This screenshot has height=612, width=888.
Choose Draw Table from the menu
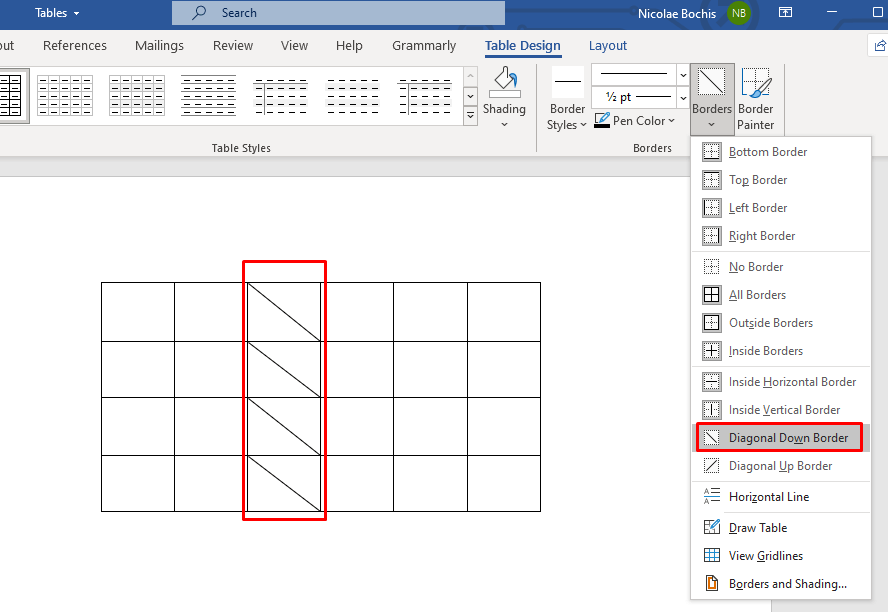(757, 527)
